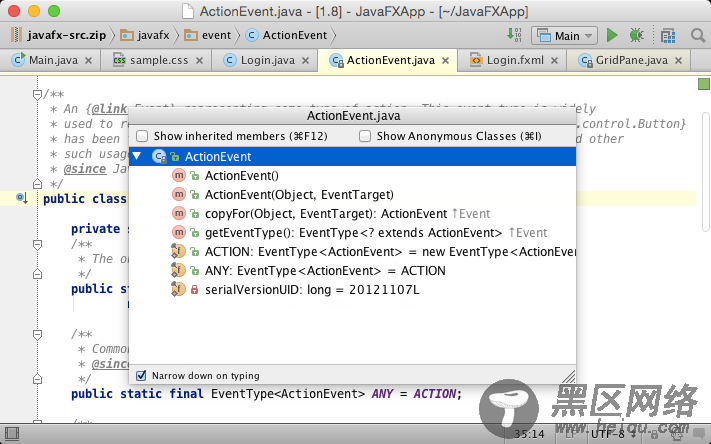The image size is (711, 444).
Task: Collapse the ActionEvent tree node
Action: click(x=137, y=156)
